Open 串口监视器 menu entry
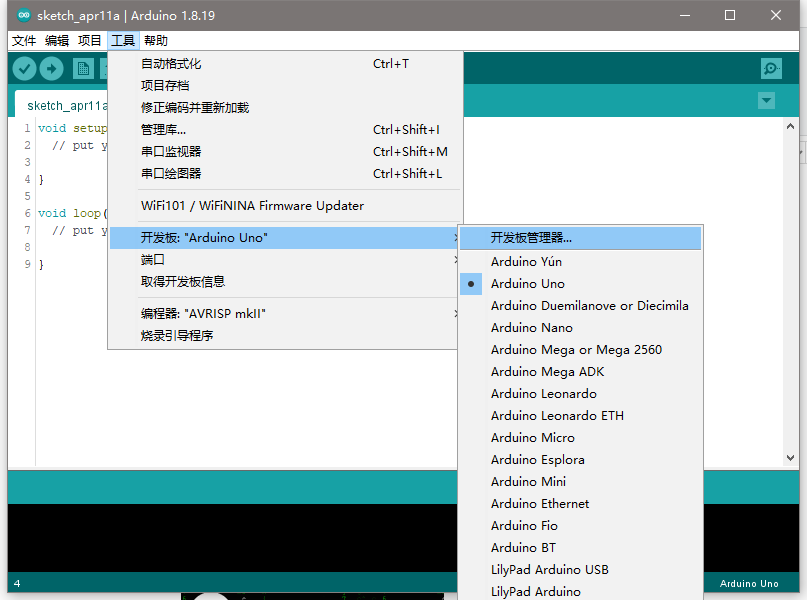 click(285, 151)
